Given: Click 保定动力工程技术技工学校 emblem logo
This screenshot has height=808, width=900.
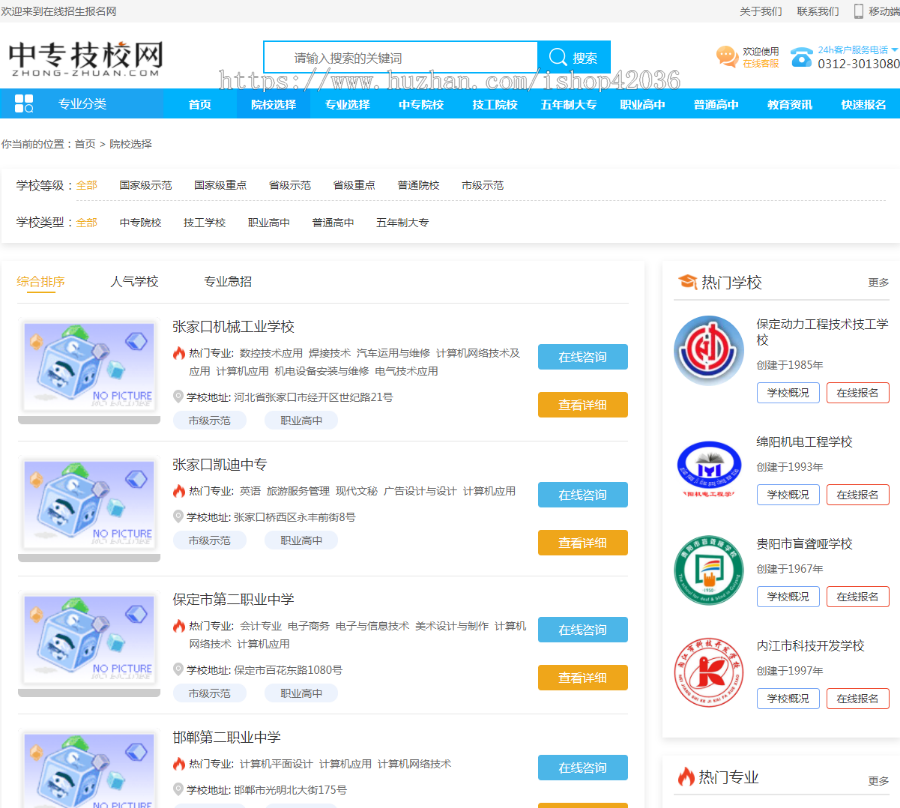Looking at the screenshot, I should (x=708, y=350).
